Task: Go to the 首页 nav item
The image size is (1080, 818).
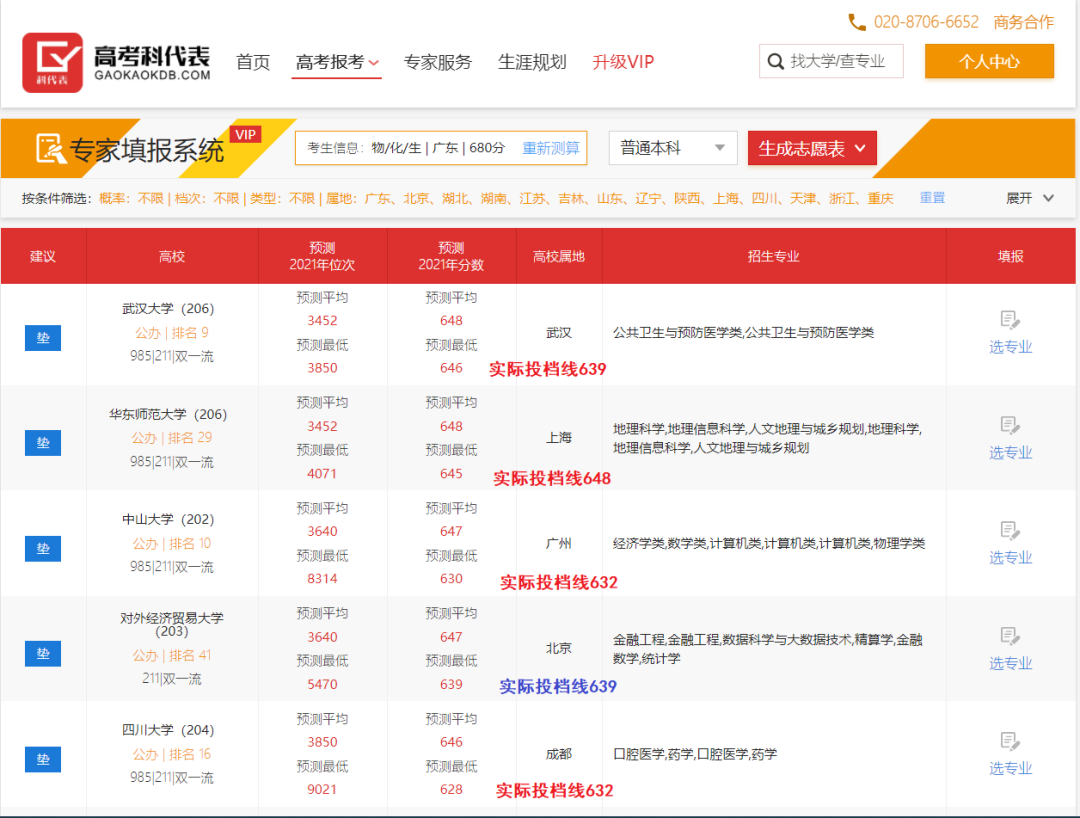Action: 253,62
